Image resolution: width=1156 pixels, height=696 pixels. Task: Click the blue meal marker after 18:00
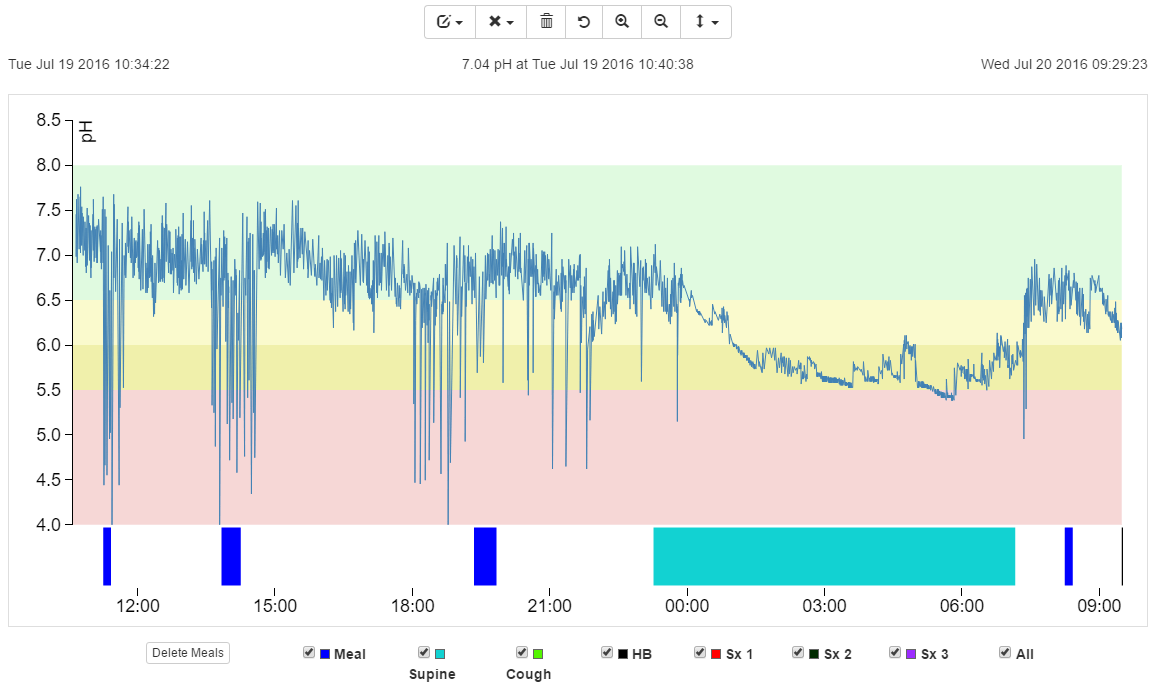coord(485,556)
